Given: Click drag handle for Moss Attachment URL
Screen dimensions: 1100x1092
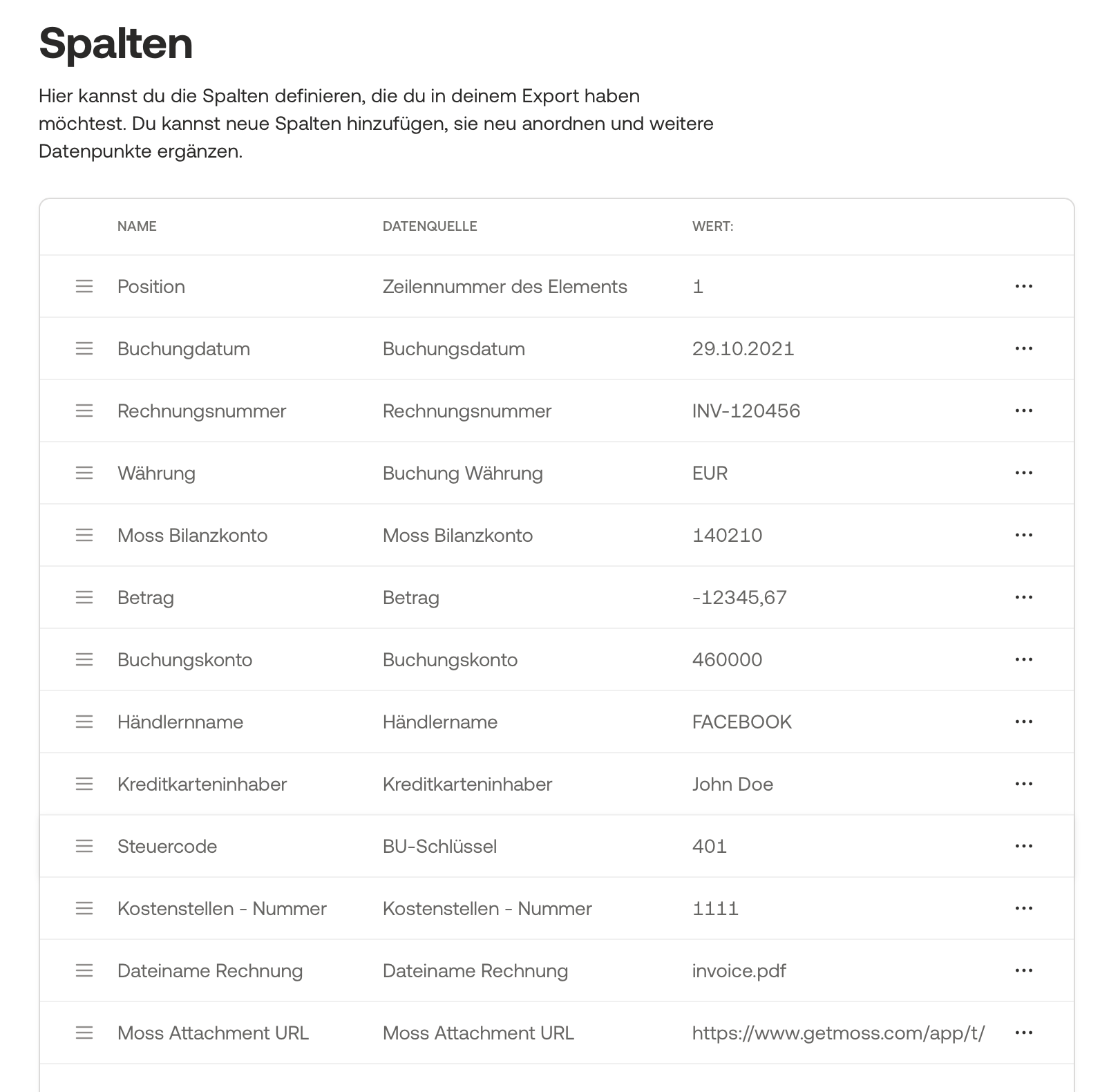Looking at the screenshot, I should [84, 1033].
